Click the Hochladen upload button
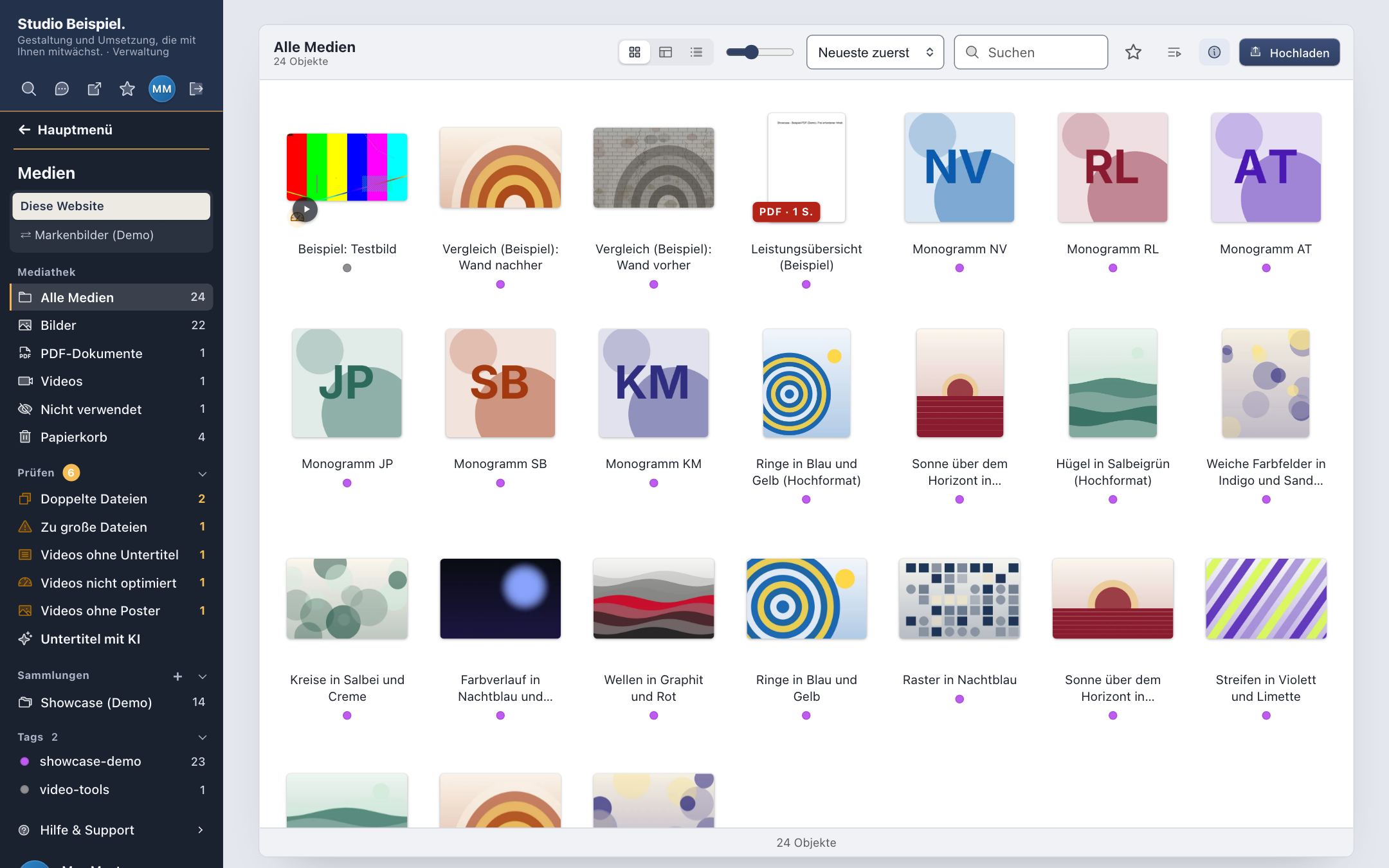 tap(1289, 52)
